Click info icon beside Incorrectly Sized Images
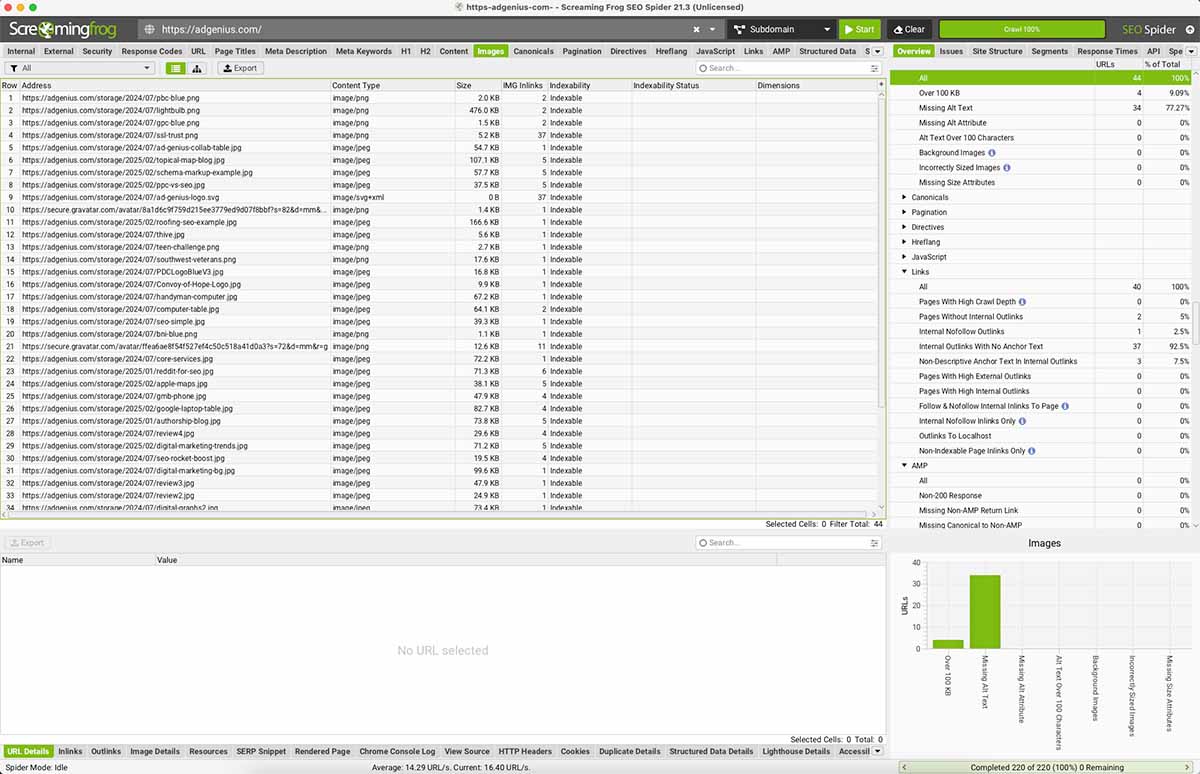The height and width of the screenshot is (774, 1200). pos(1006,168)
